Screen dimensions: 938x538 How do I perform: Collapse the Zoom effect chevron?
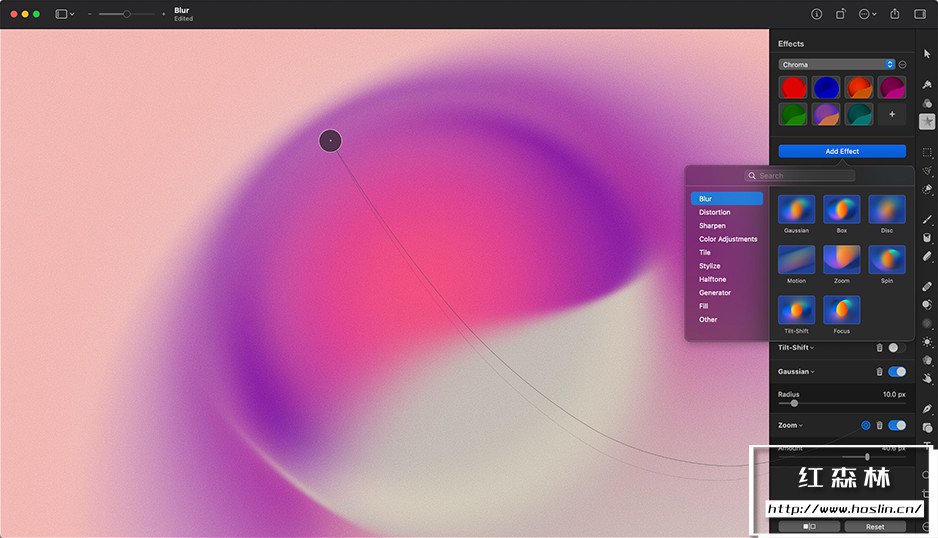point(801,425)
